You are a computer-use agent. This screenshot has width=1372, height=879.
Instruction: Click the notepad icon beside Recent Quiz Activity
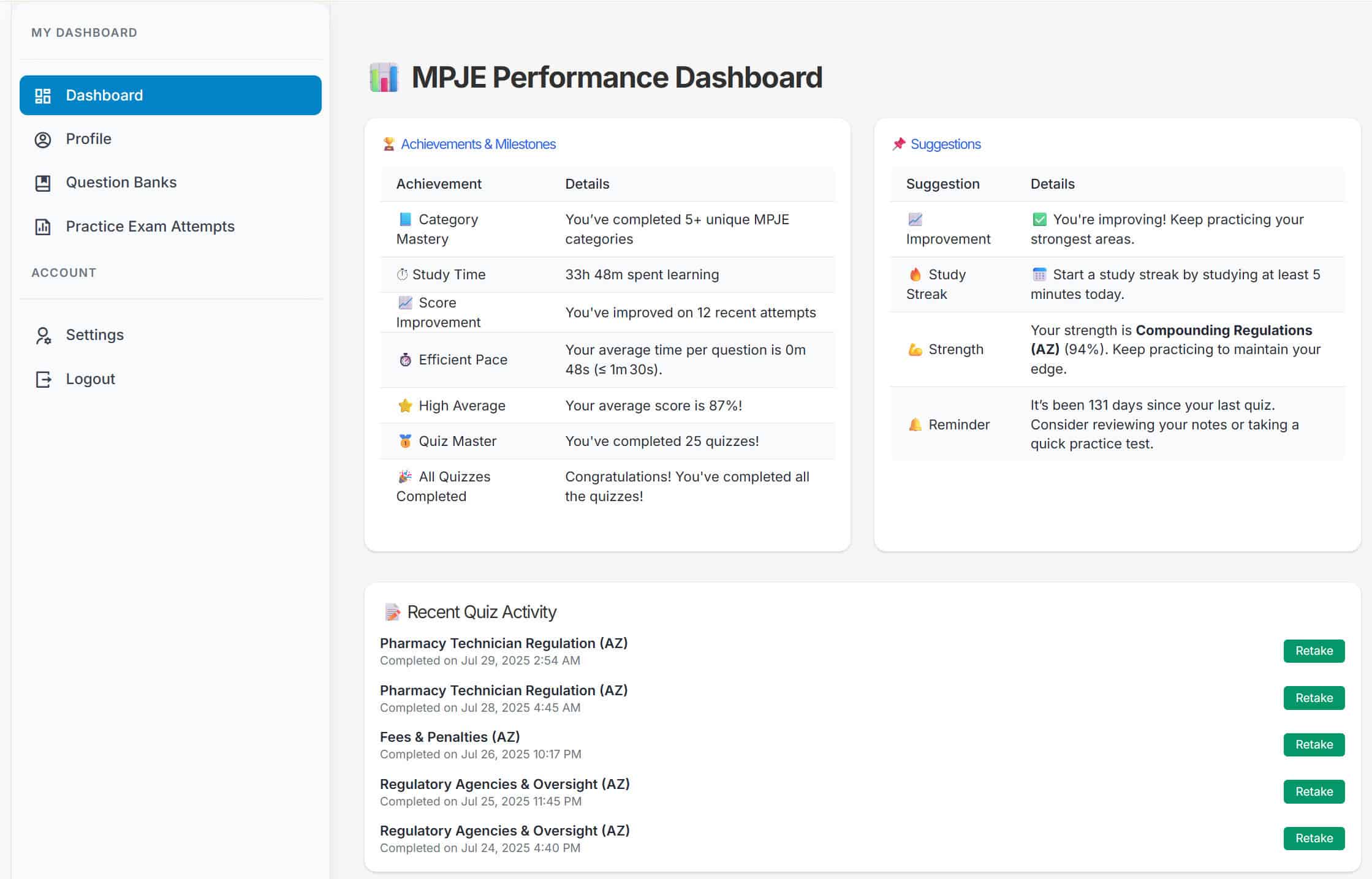392,612
